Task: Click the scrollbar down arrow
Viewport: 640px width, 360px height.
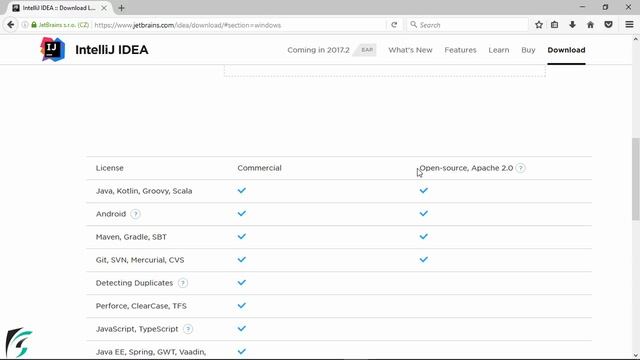Action: click(636, 356)
